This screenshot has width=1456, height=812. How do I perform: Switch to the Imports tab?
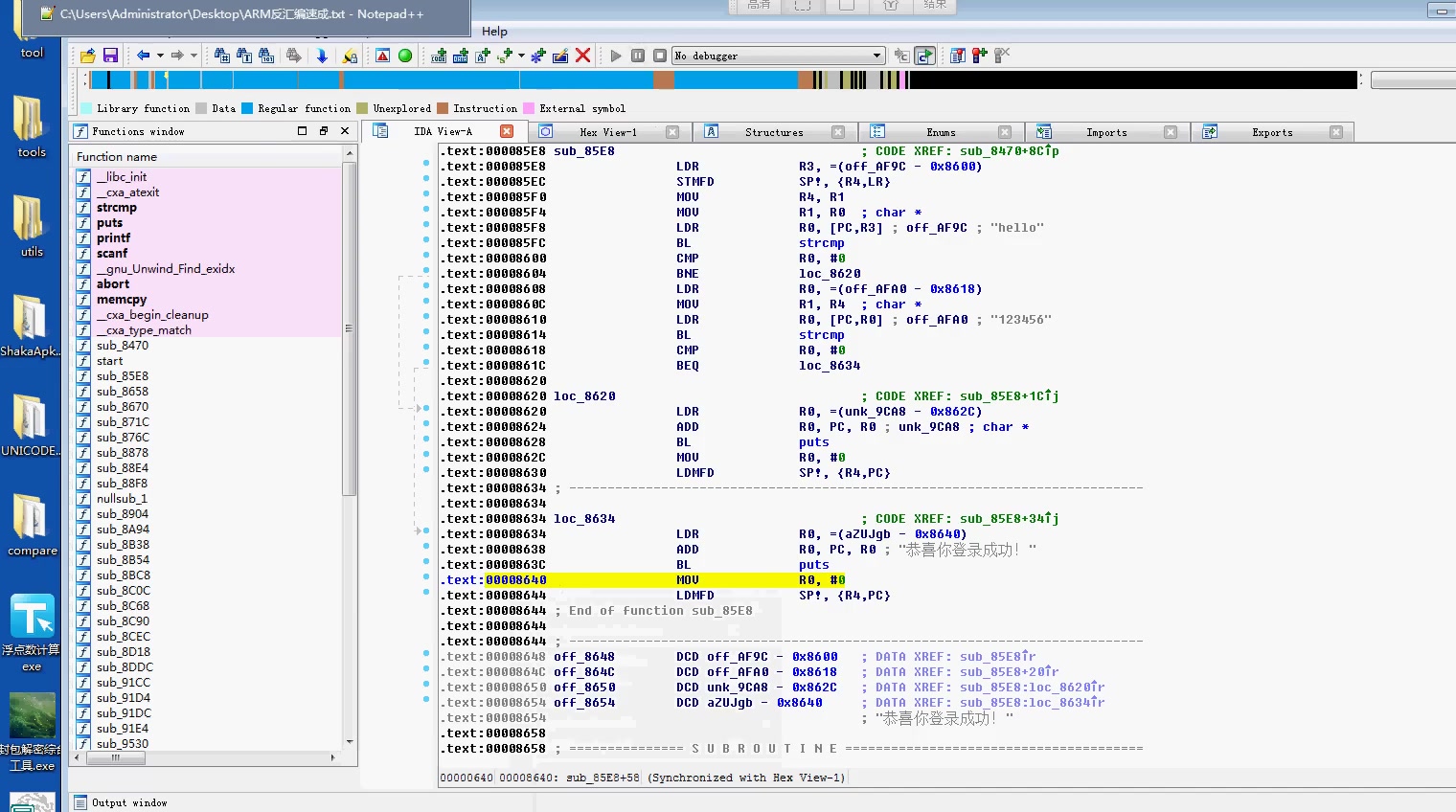tap(1105, 132)
